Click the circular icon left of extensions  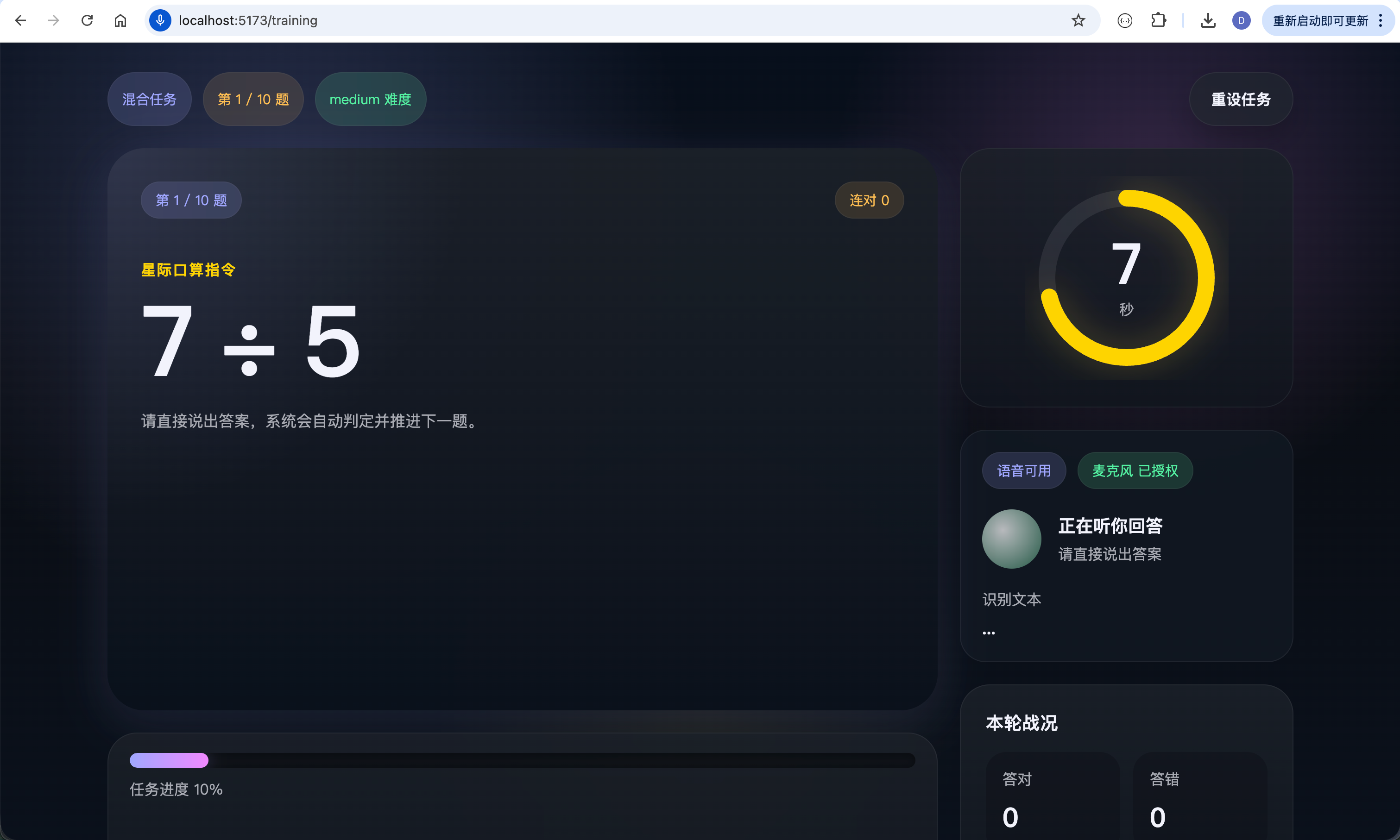click(x=1125, y=21)
